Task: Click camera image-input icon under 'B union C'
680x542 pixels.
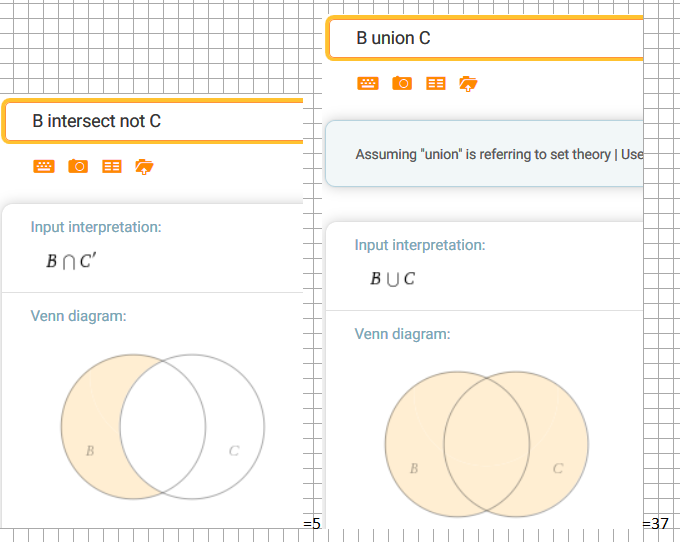Action: pos(402,83)
